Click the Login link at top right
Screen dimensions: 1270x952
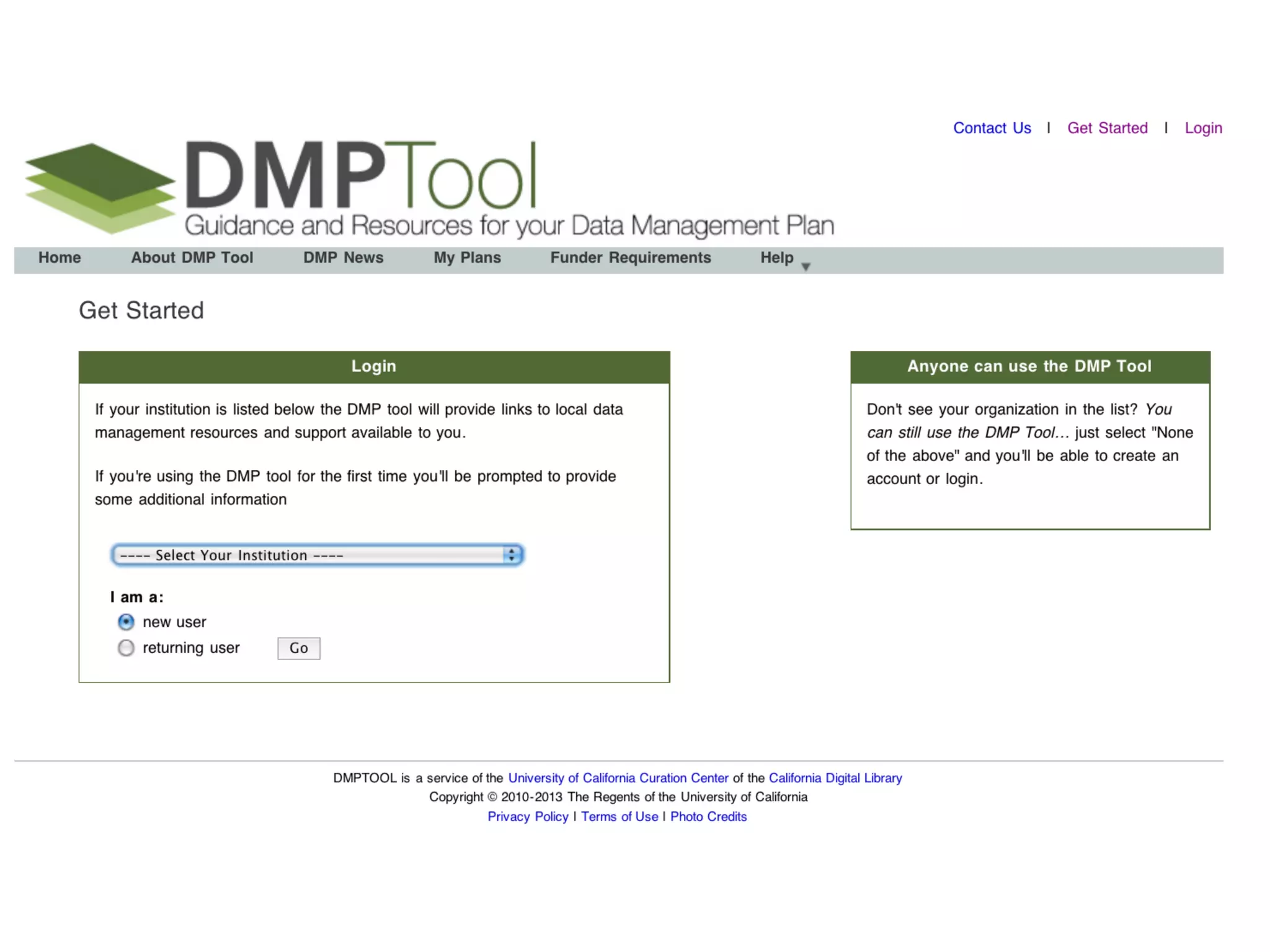click(x=1203, y=128)
